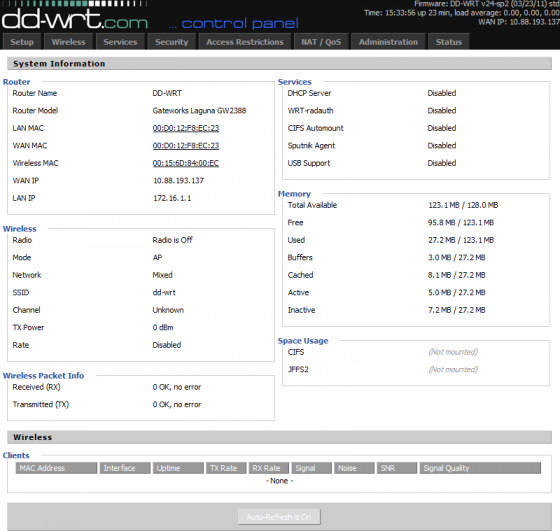
Task: Click the Transmitted (TX) 0 OK value
Action: click(x=177, y=405)
